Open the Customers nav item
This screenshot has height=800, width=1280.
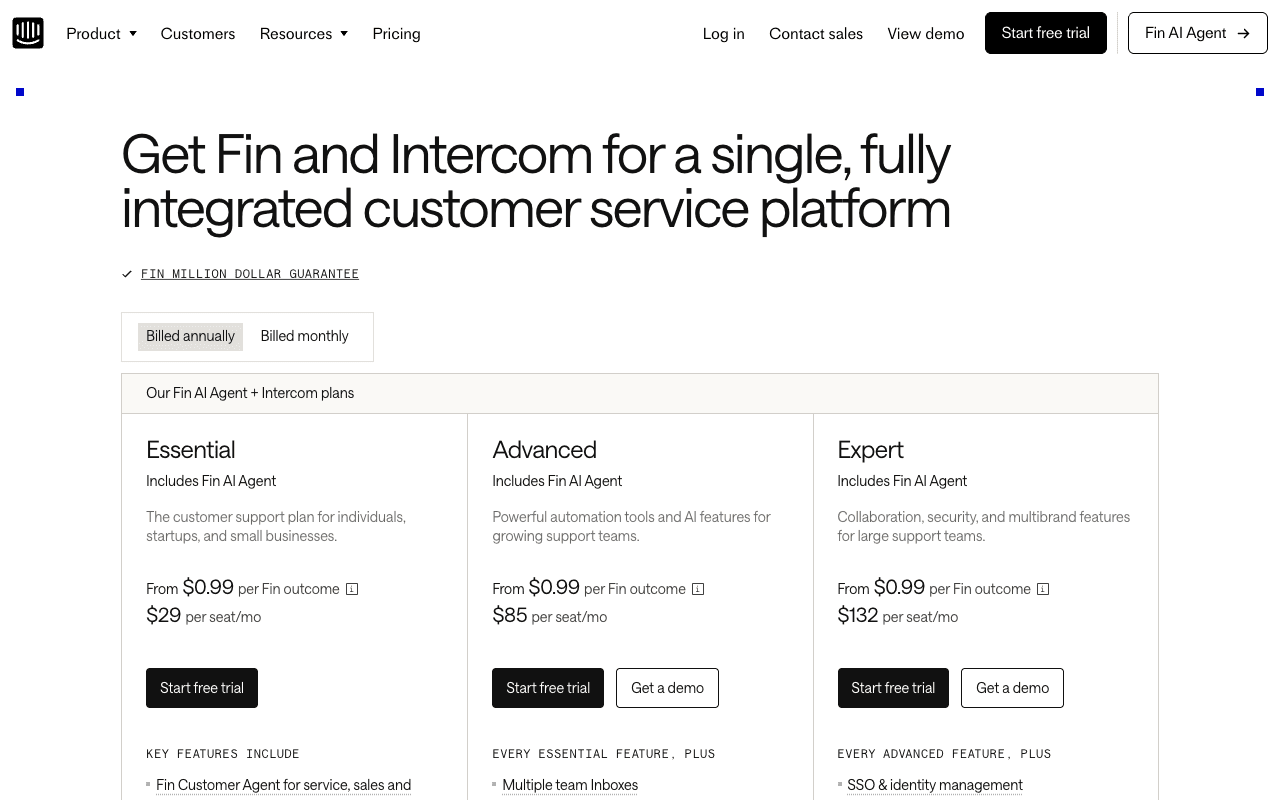pyautogui.click(x=198, y=33)
